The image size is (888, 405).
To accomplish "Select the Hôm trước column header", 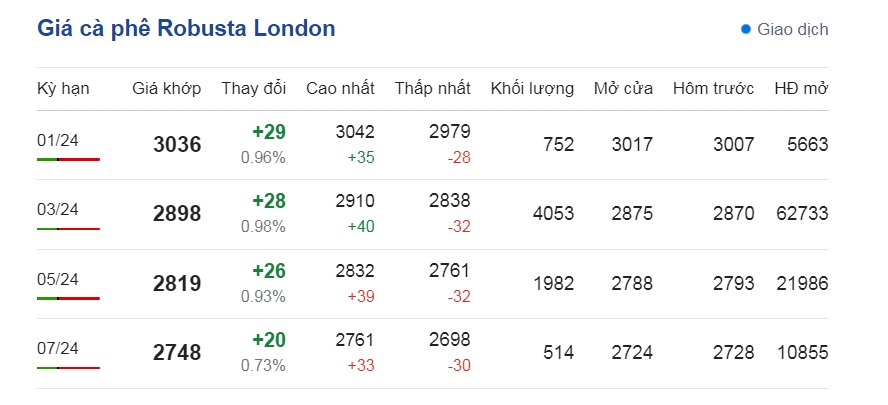I will coord(714,88).
